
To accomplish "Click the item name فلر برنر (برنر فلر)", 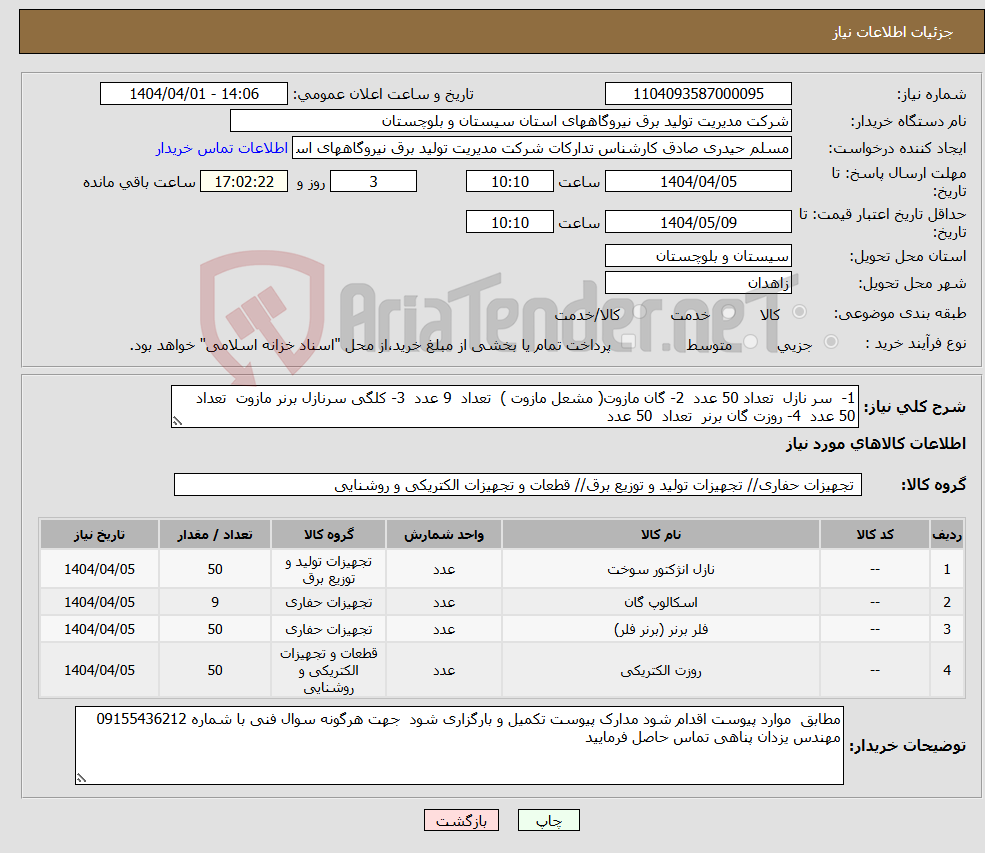I will point(660,629).
